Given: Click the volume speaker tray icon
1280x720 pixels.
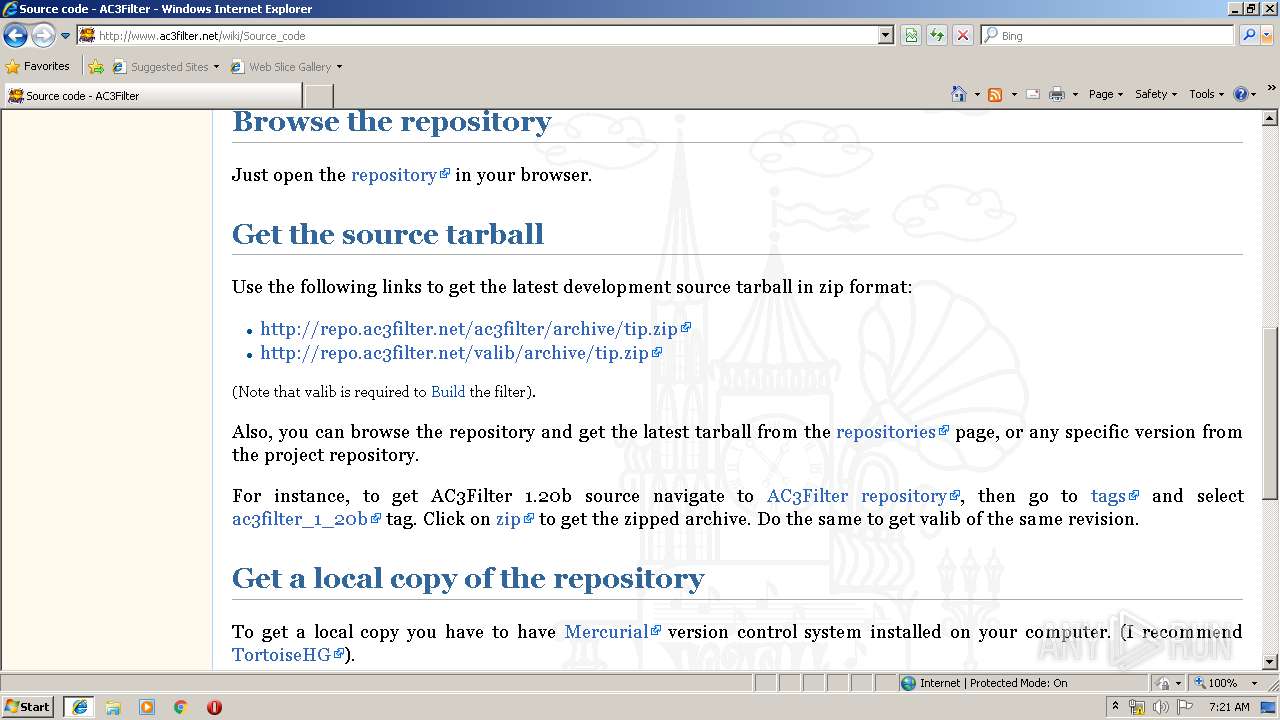Looking at the screenshot, I should pyautogui.click(x=1161, y=707).
